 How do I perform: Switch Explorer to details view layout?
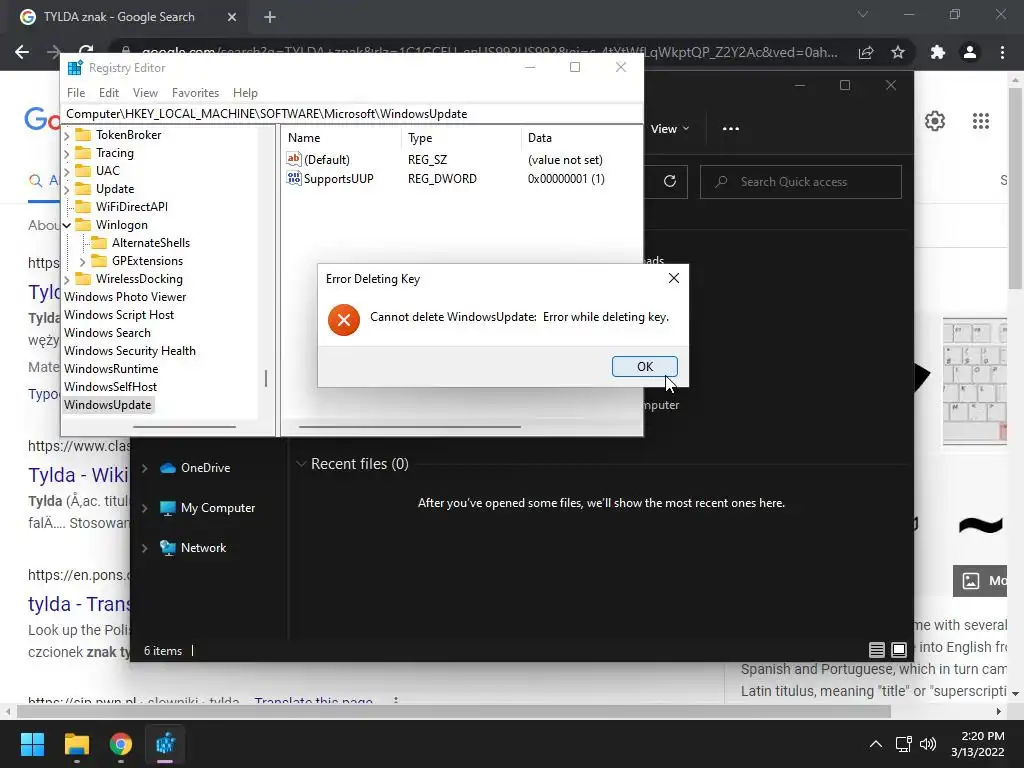pos(876,650)
